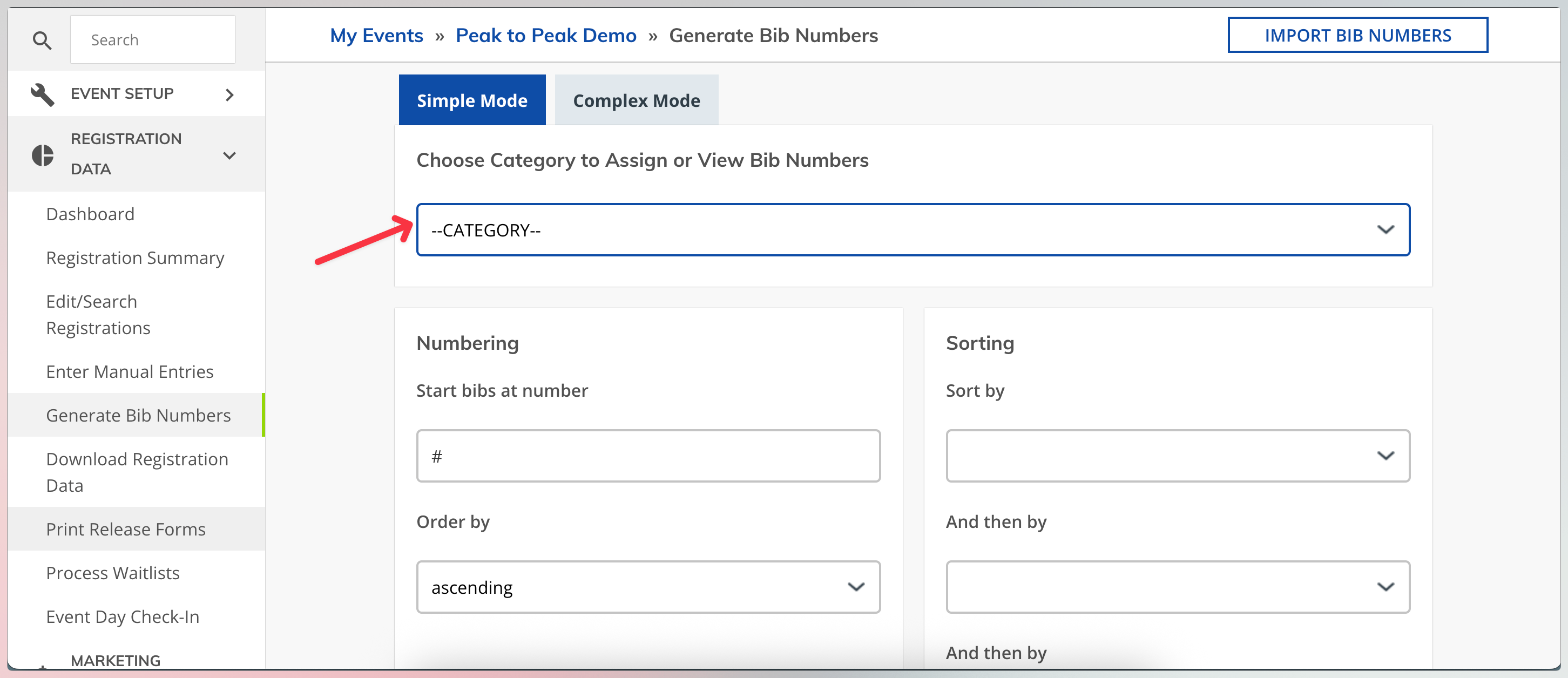Click the pie chart icon beside Registration Data

click(x=42, y=154)
